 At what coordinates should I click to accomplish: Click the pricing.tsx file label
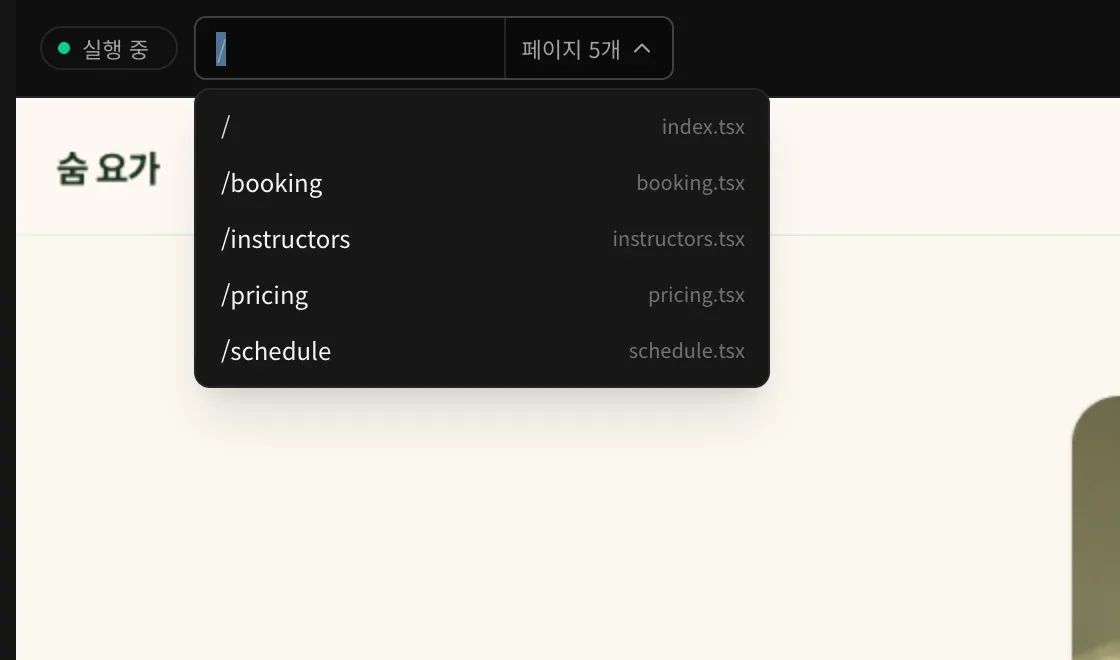(x=696, y=295)
